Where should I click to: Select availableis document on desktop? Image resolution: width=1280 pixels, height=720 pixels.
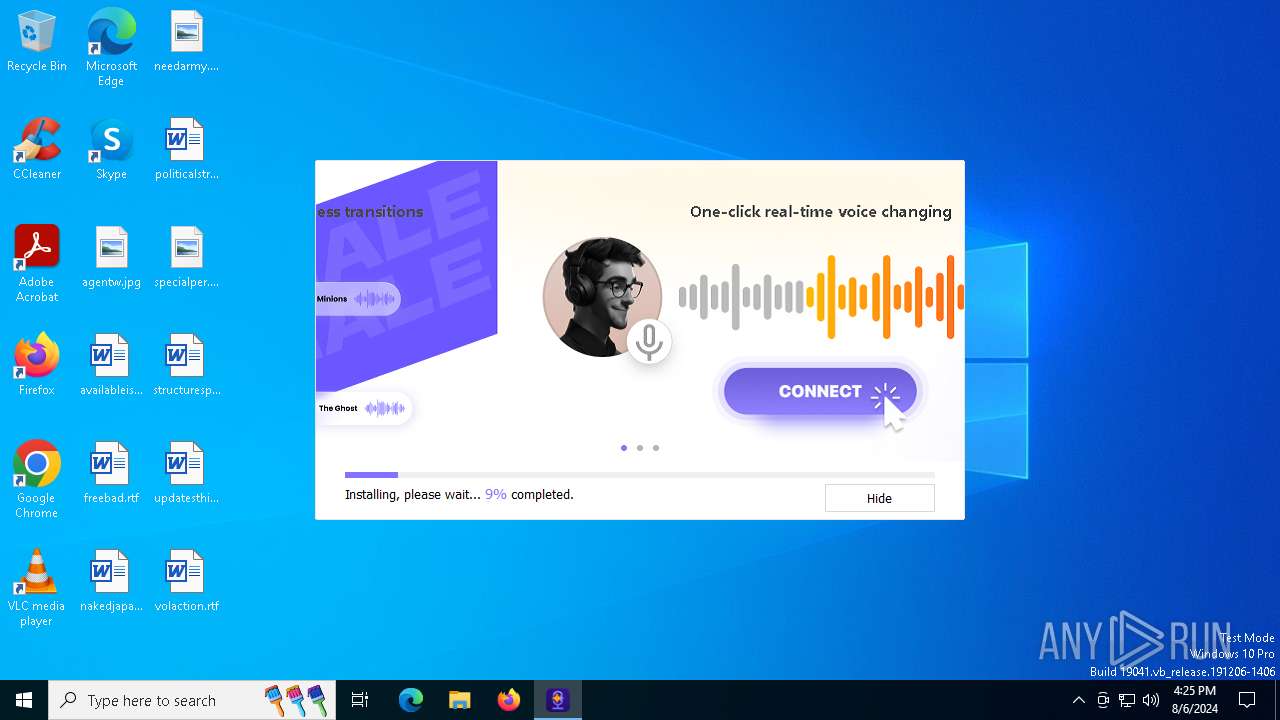tap(111, 366)
